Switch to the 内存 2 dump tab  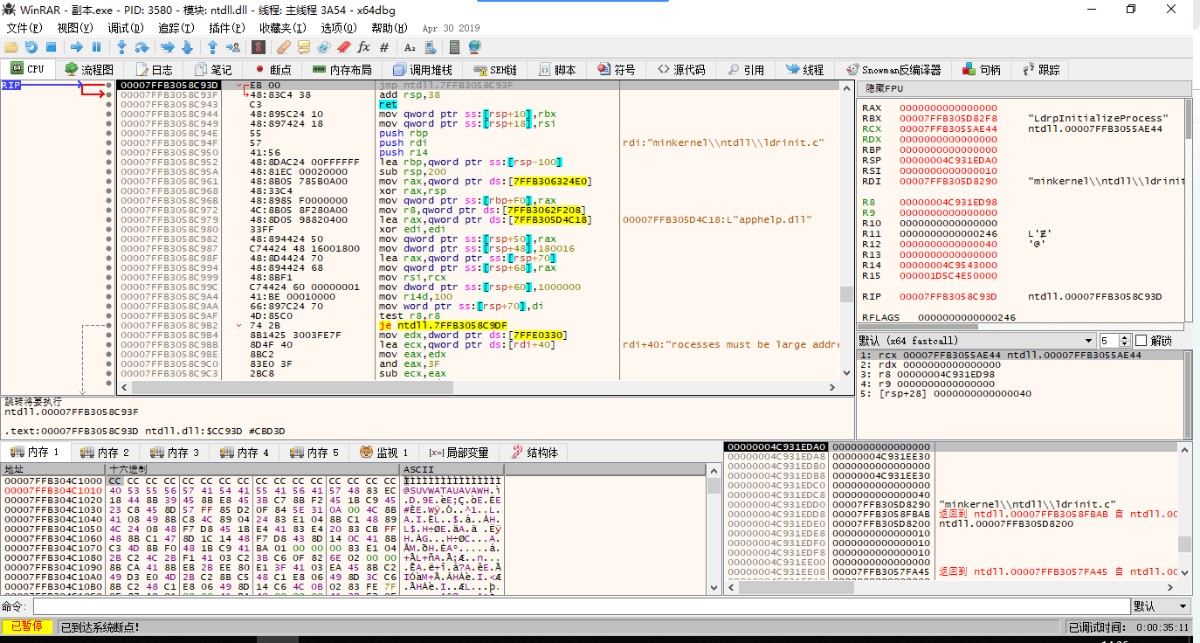tap(105, 453)
